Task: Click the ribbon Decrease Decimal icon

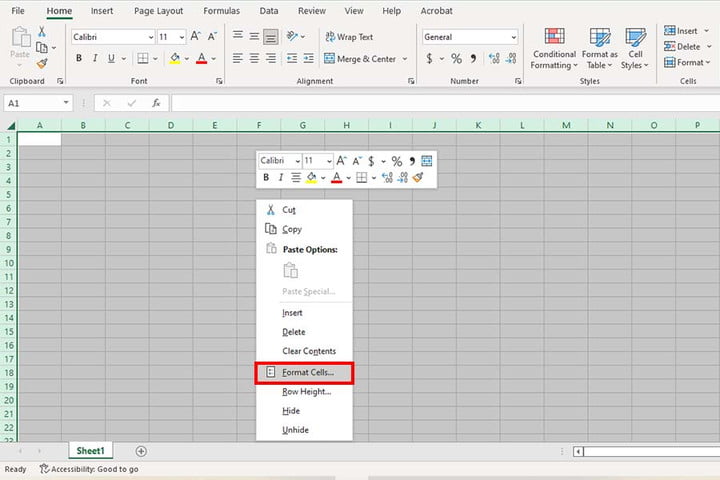Action: coord(511,58)
